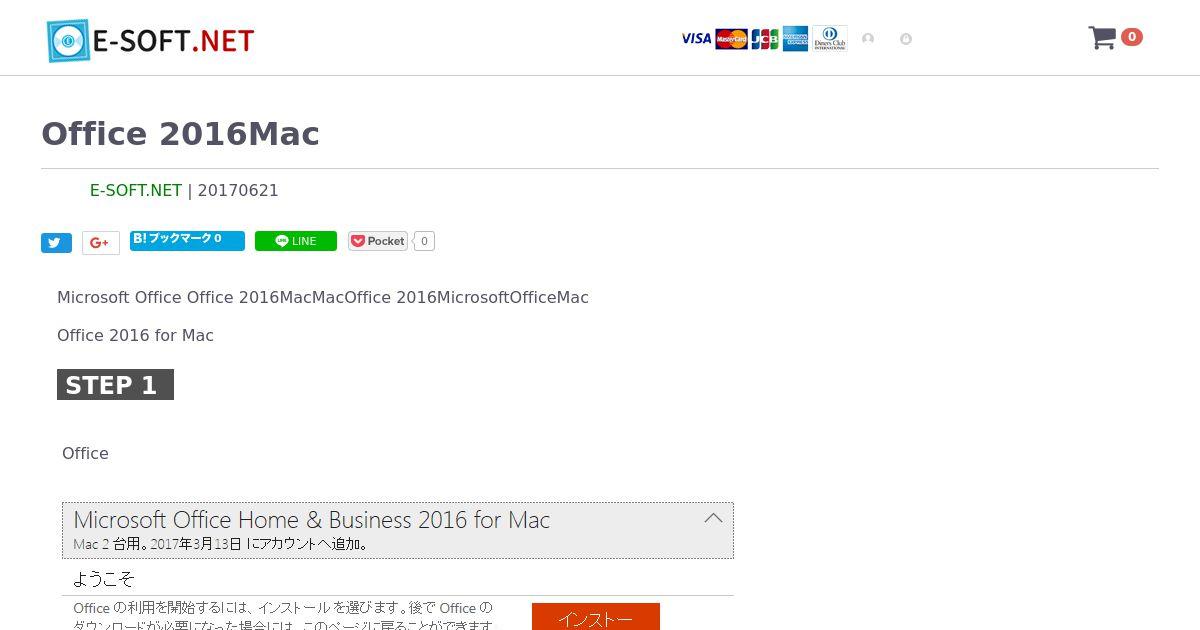Click the VISA payment icon

pyautogui.click(x=696, y=39)
